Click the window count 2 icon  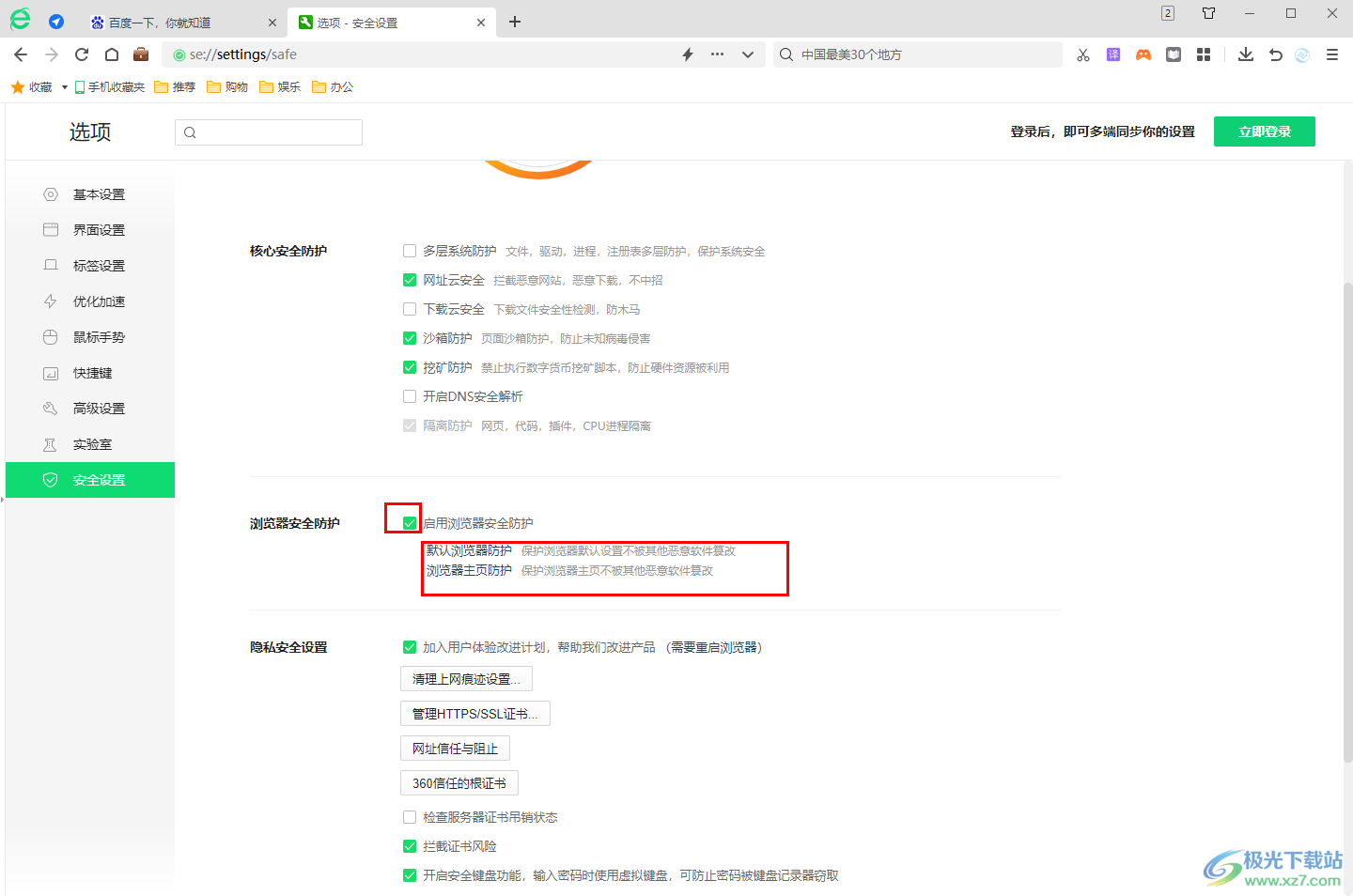(1168, 13)
